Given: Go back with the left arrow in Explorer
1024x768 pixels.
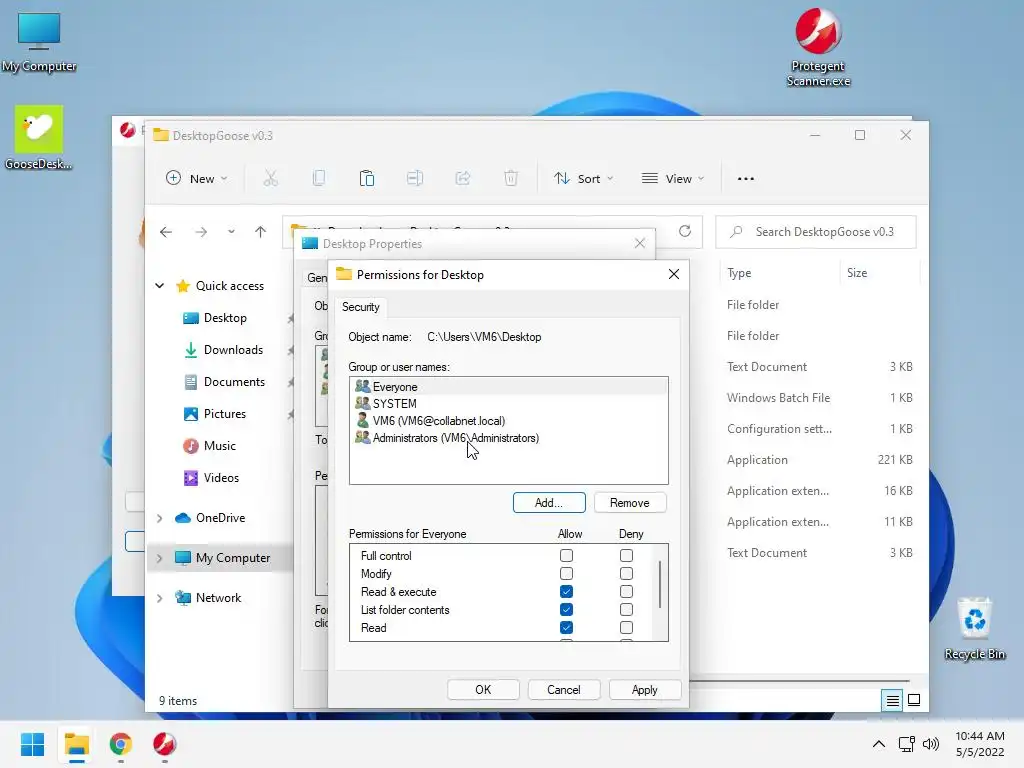Looking at the screenshot, I should click(x=166, y=232).
